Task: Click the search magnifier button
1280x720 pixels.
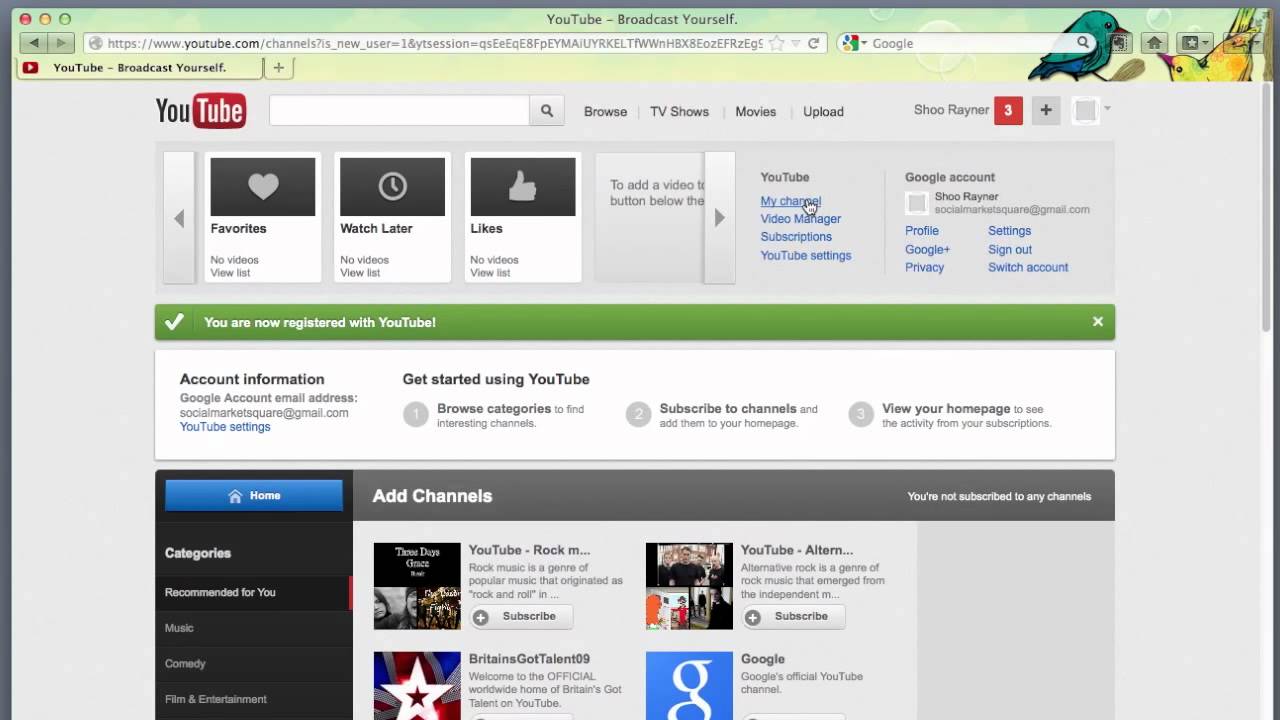Action: (547, 111)
